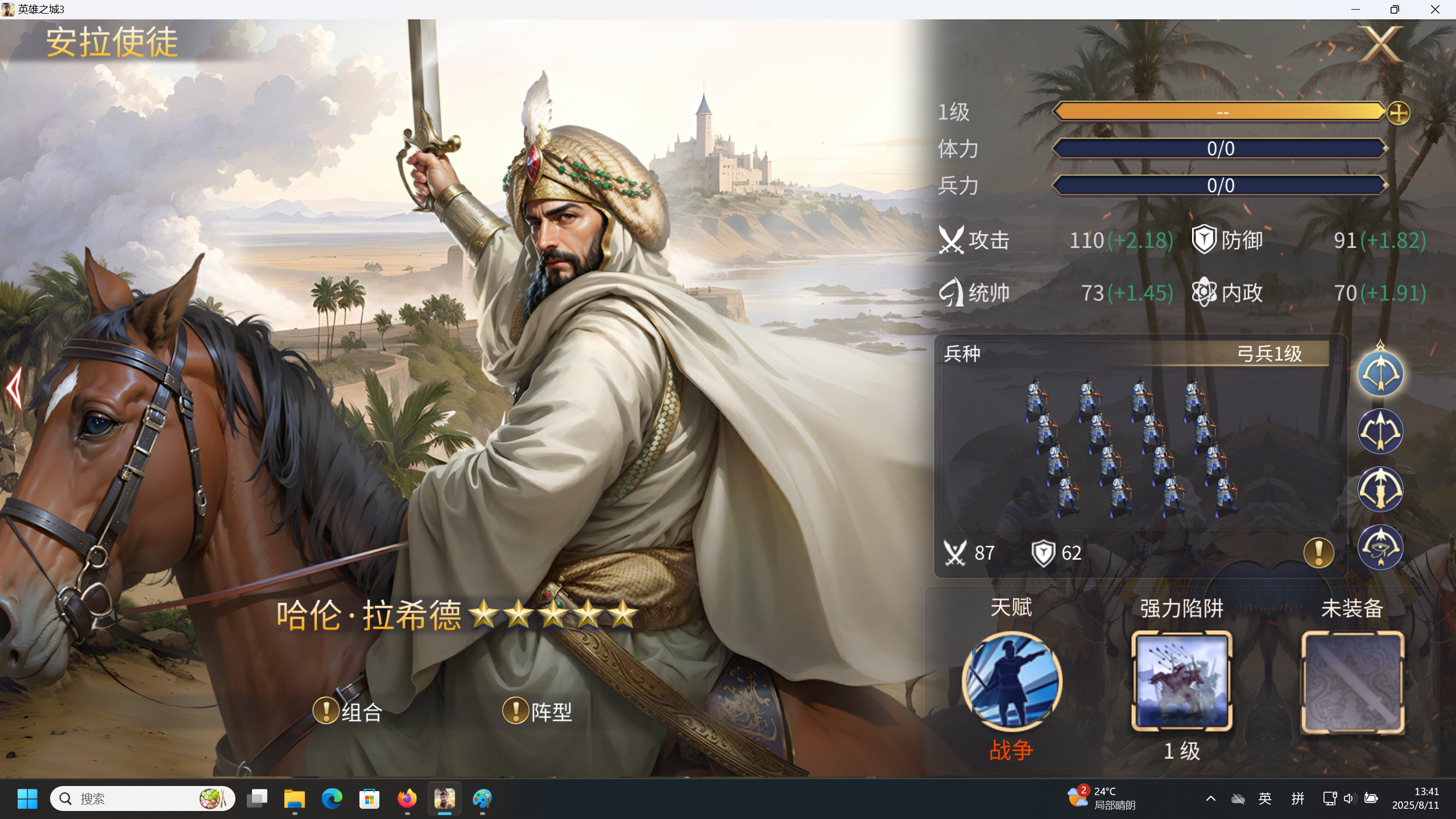Viewport: 1456px width, 819px height.
Task: Click the 安拉使徒 title text
Action: pos(112,42)
